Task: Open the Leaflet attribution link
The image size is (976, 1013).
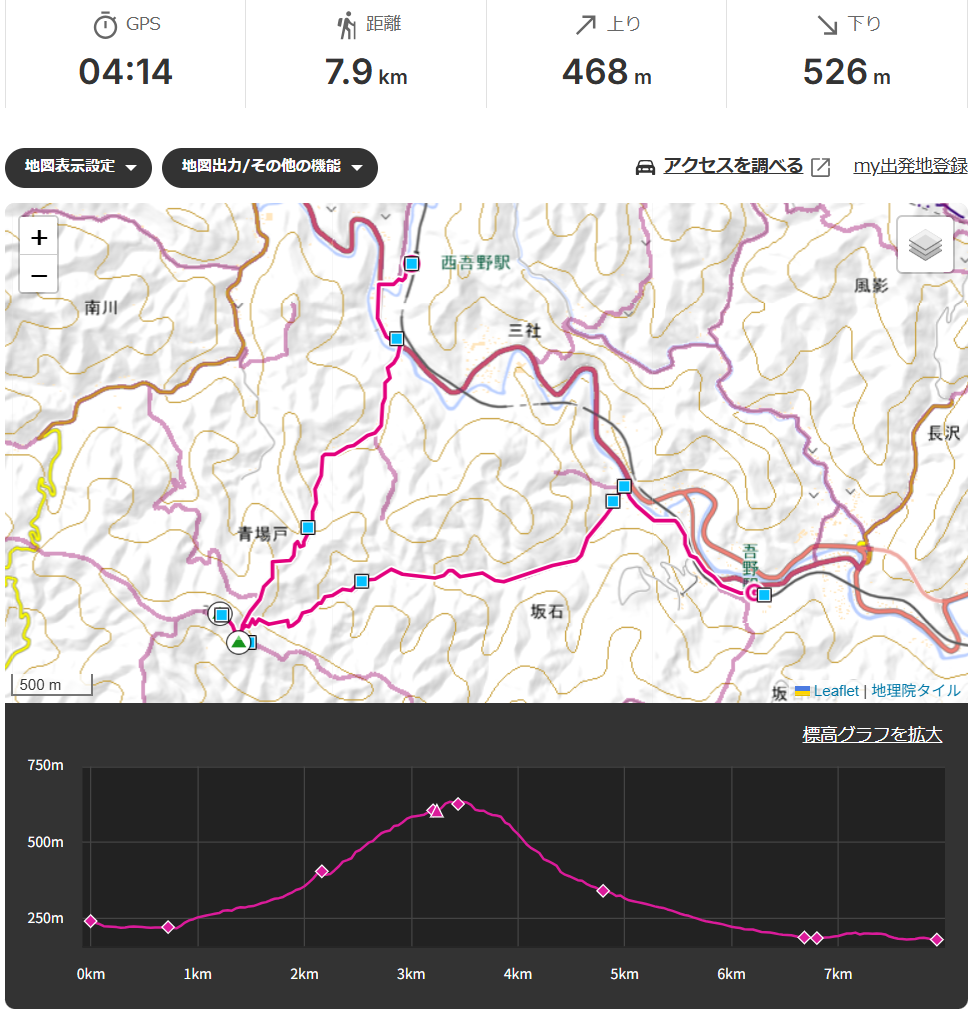Action: click(835, 691)
